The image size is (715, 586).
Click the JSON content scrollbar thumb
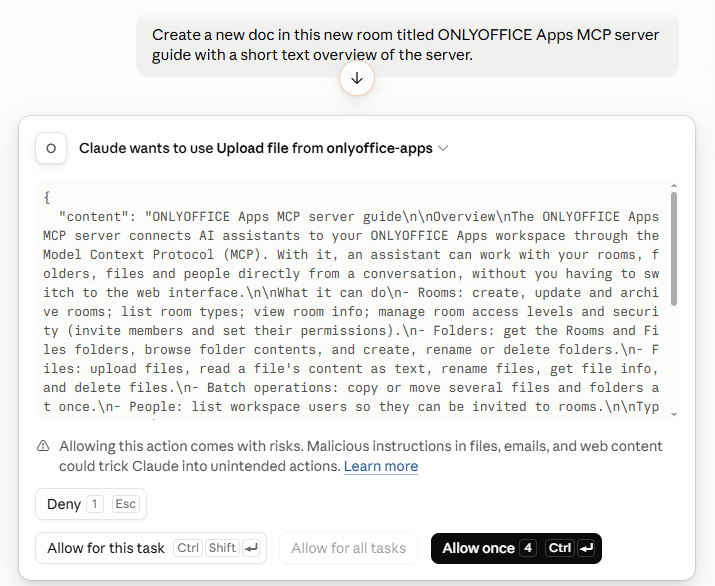click(x=674, y=249)
